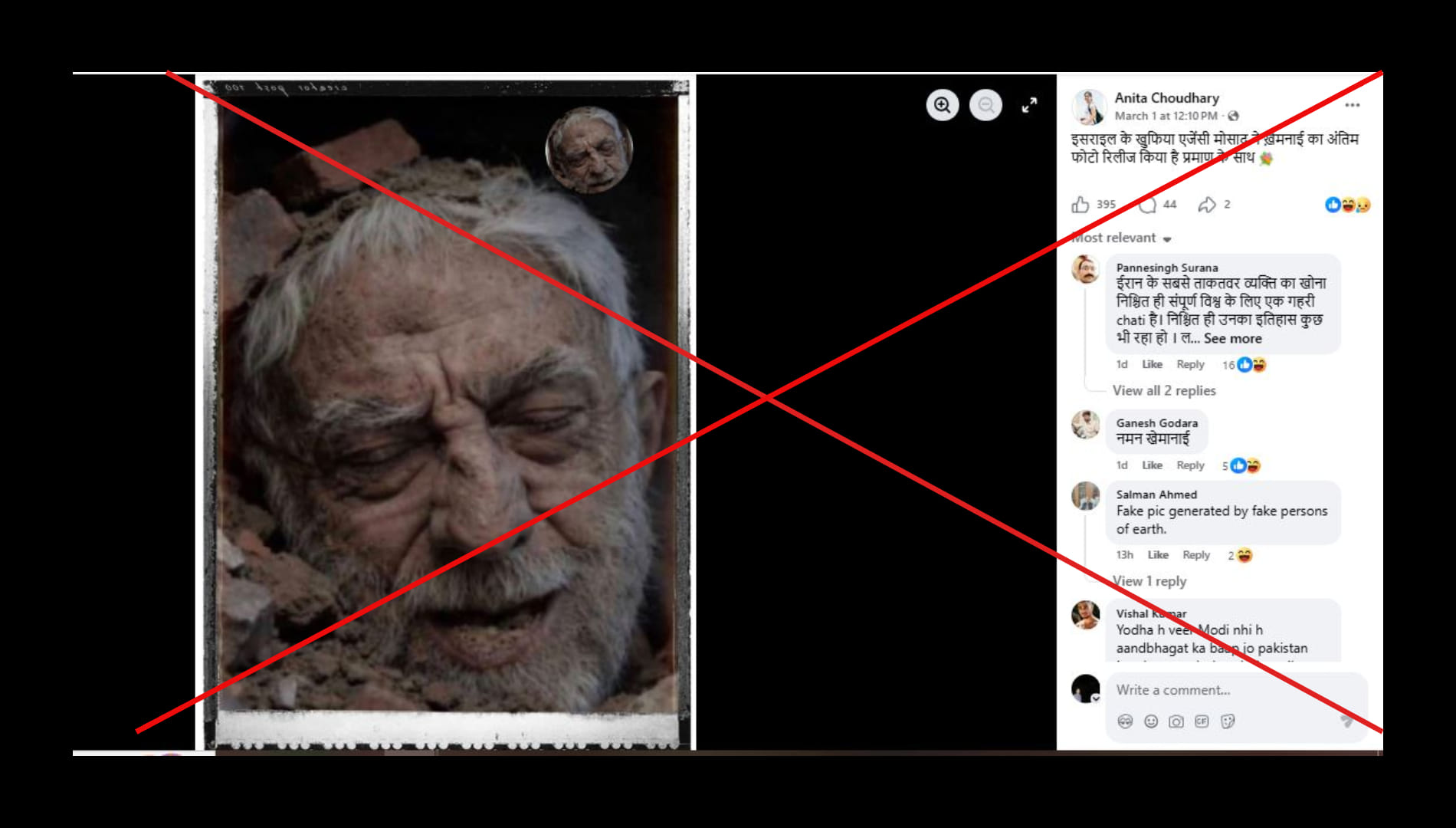The width and height of the screenshot is (1456, 828).
Task: Expand View all 2 replies
Action: pos(1164,391)
